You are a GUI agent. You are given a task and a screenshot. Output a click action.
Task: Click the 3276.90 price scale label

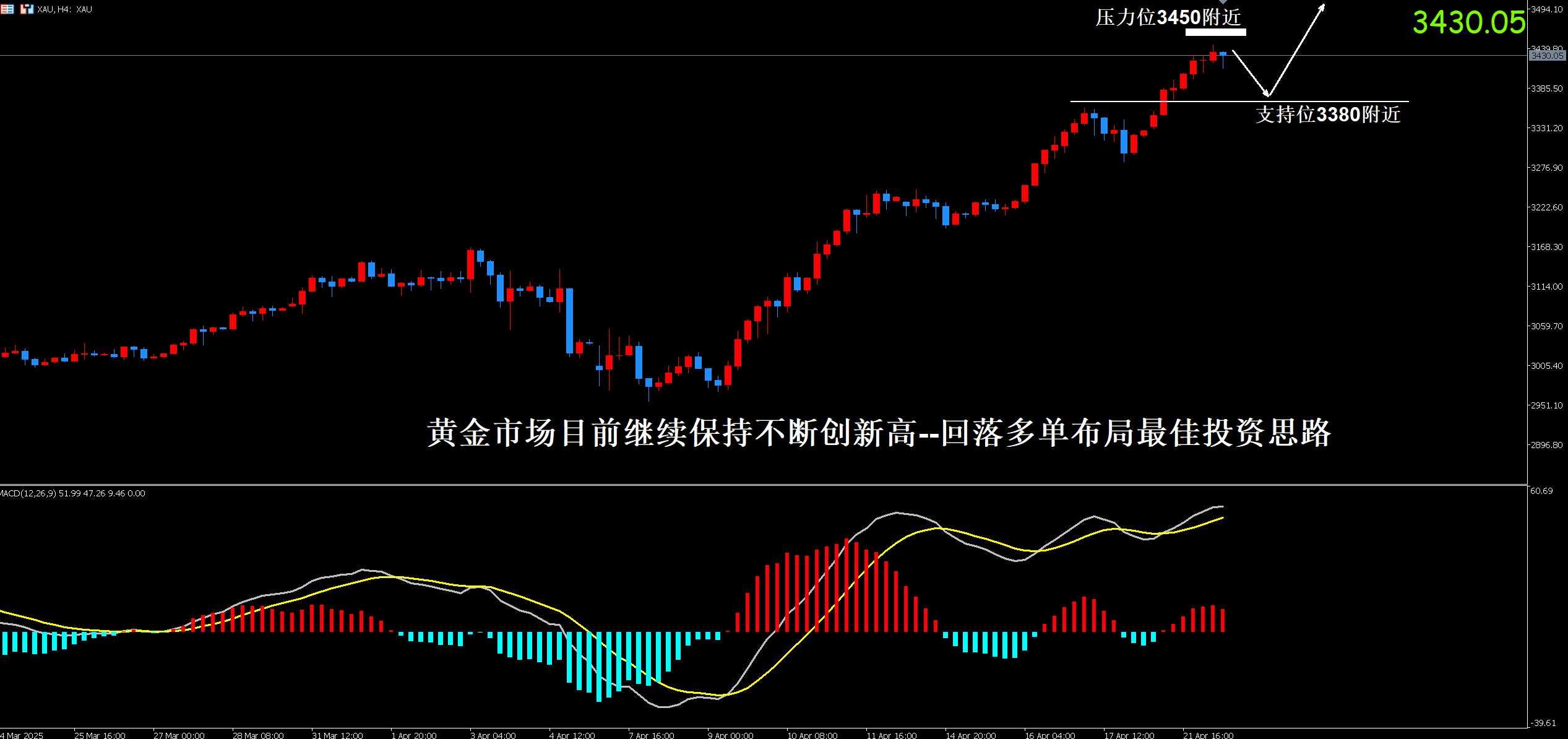1546,168
